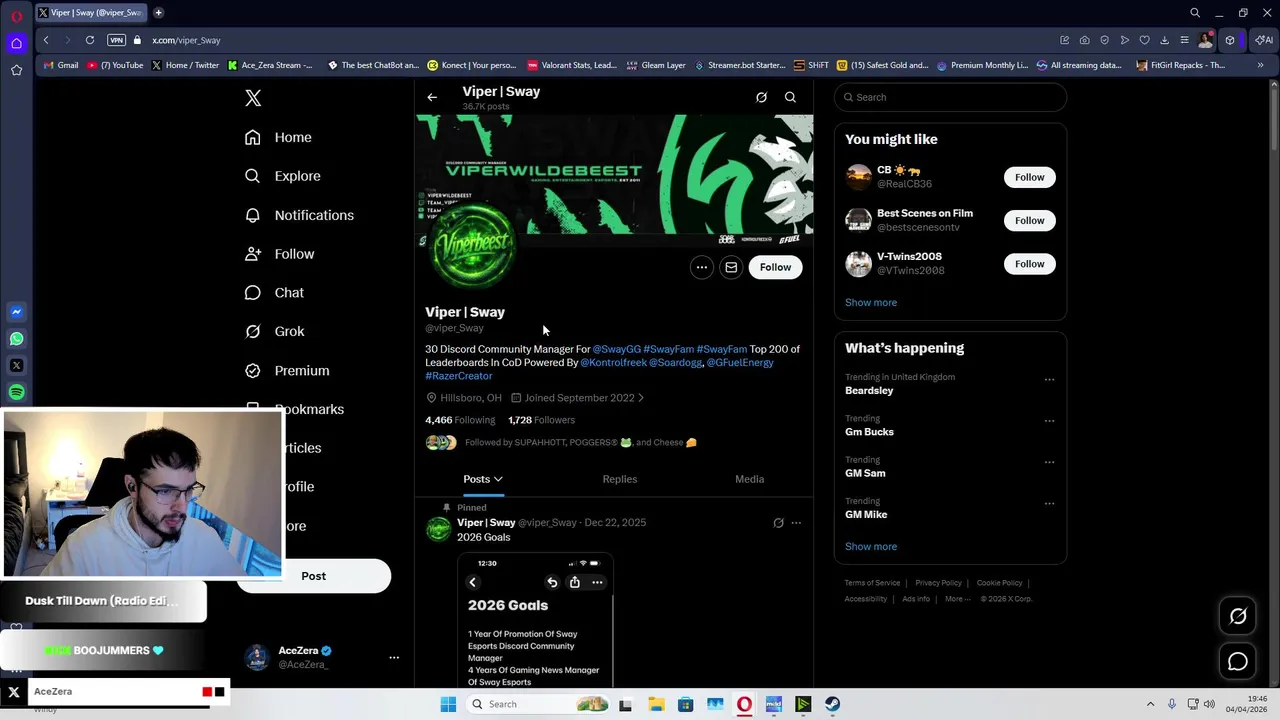This screenshot has height=720, width=1280.
Task: Switch to the Media tab
Action: pyautogui.click(x=750, y=479)
